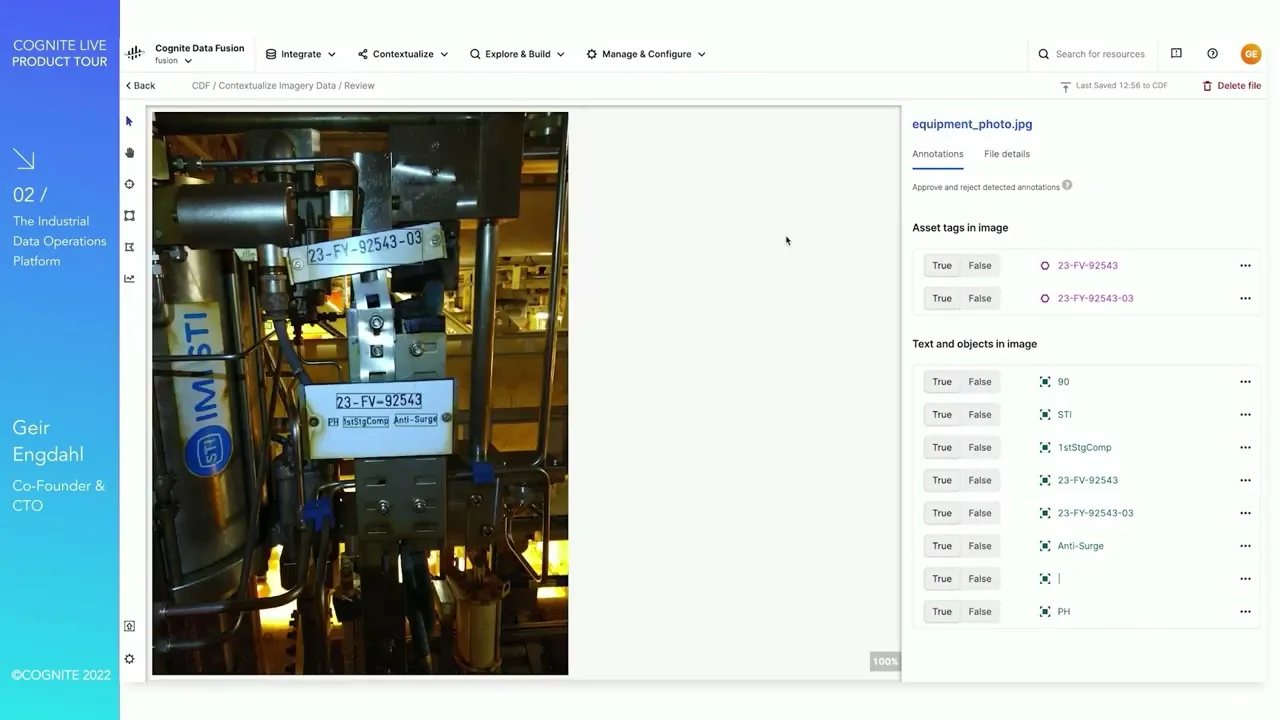The height and width of the screenshot is (720, 1280).
Task: Click the export icon near toolbar bottom
Action: (129, 626)
